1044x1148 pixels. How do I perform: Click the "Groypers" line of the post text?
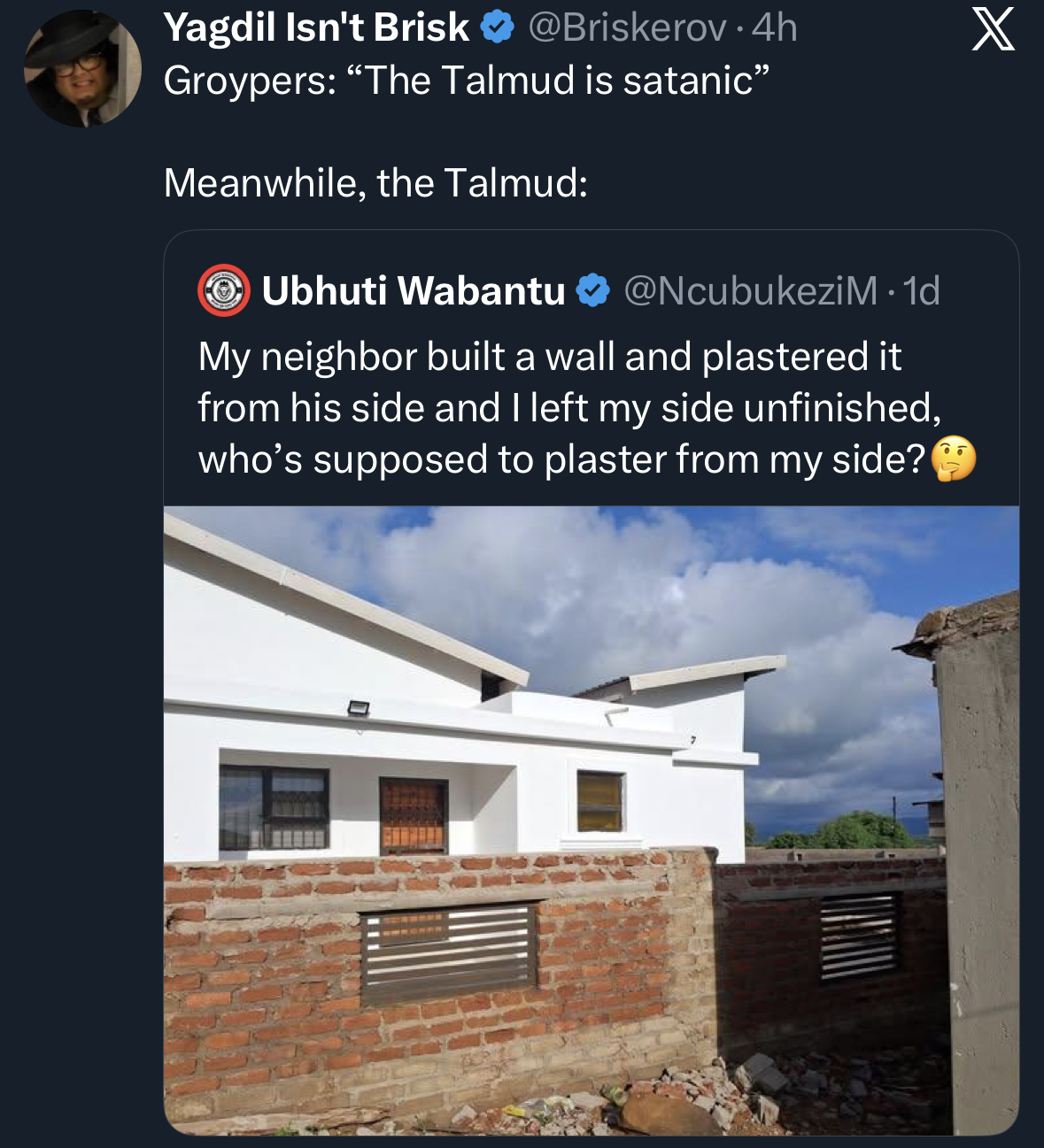[466, 81]
